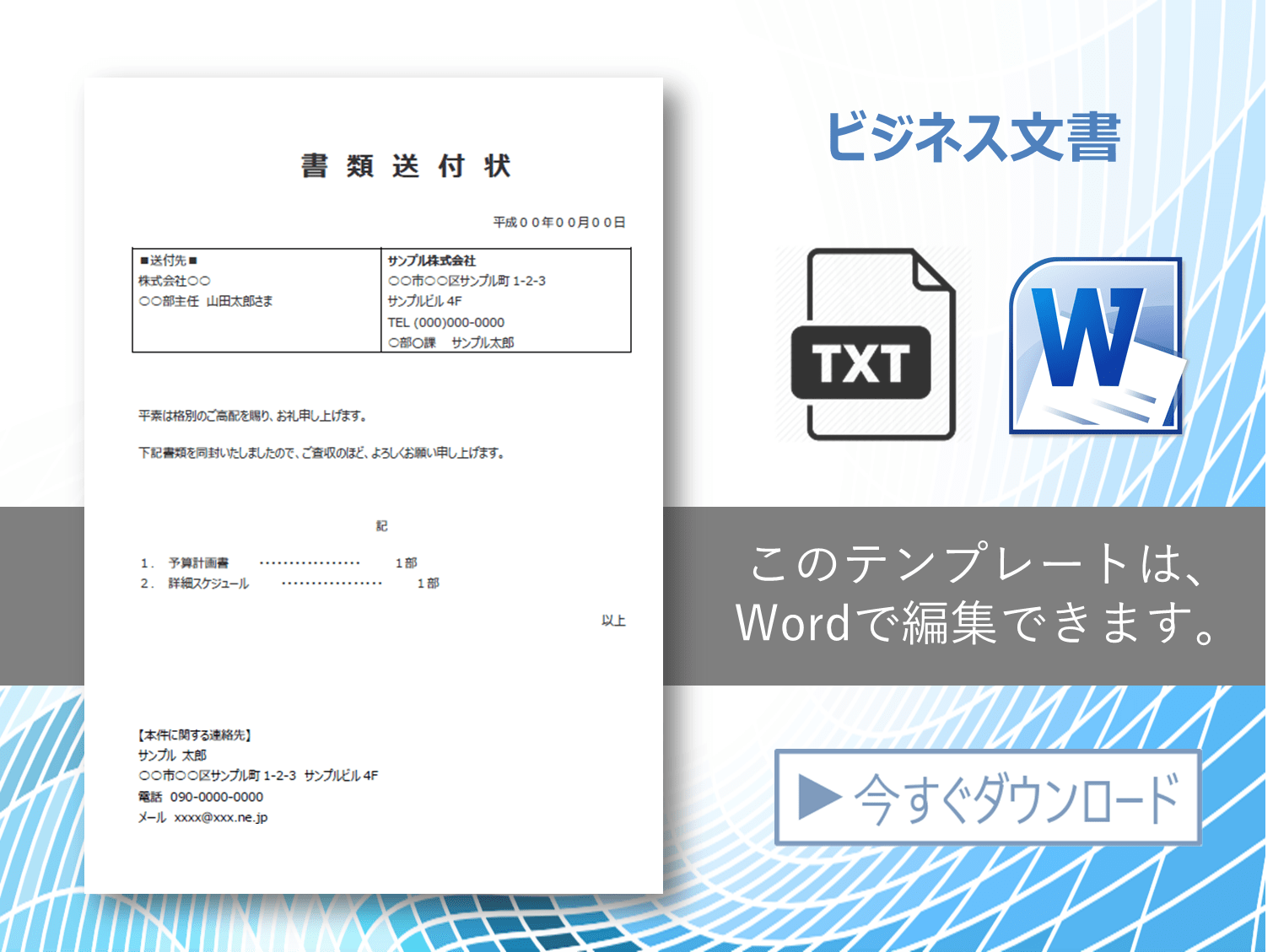Image resolution: width=1273 pixels, height=952 pixels.
Task: Click the play triangle on download button
Action: (818, 797)
